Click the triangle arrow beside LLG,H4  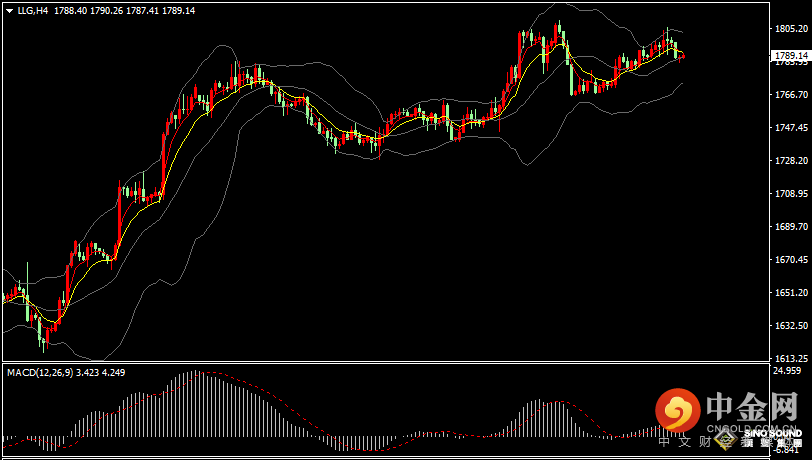click(x=8, y=11)
